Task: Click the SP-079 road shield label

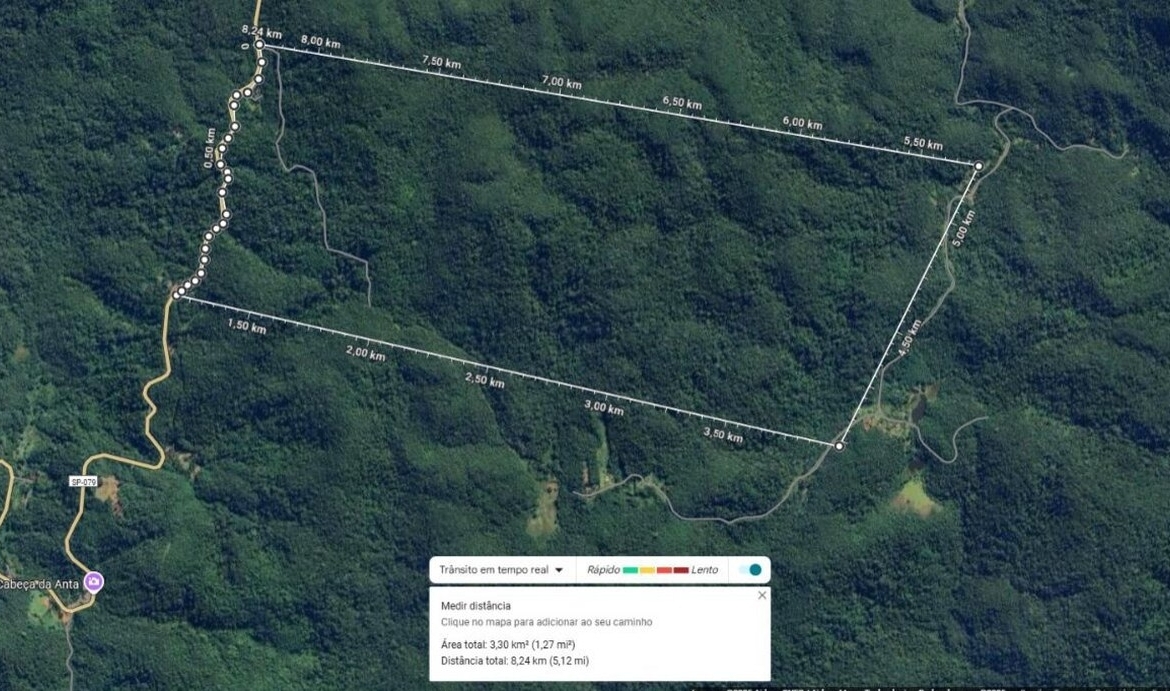Action: [84, 482]
